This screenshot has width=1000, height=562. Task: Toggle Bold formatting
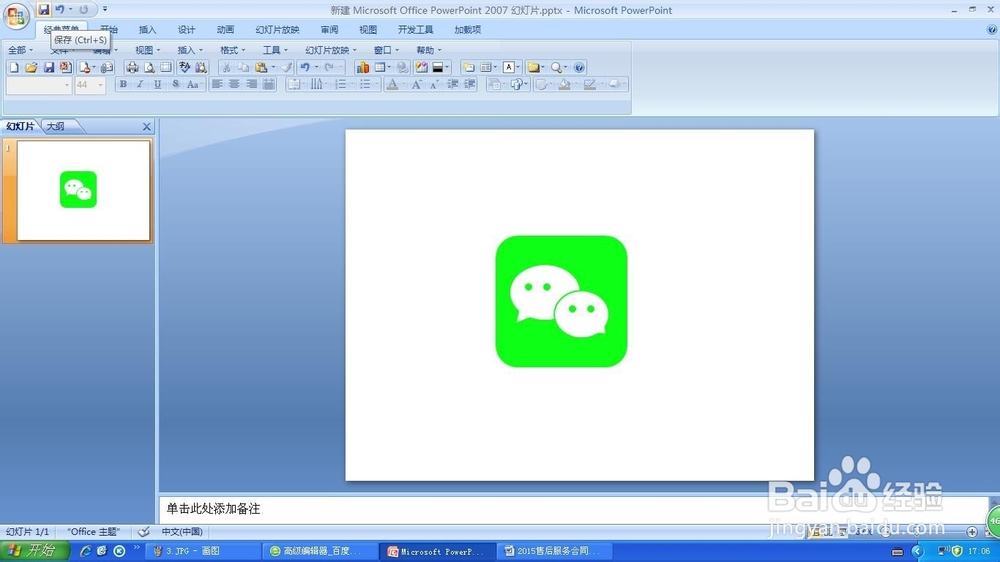[123, 84]
